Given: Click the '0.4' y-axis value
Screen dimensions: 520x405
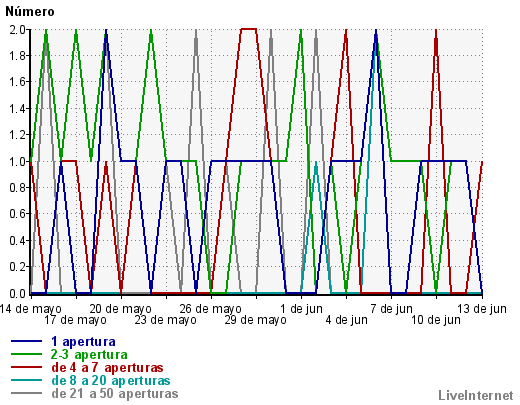Looking at the screenshot, I should click(x=17, y=241).
